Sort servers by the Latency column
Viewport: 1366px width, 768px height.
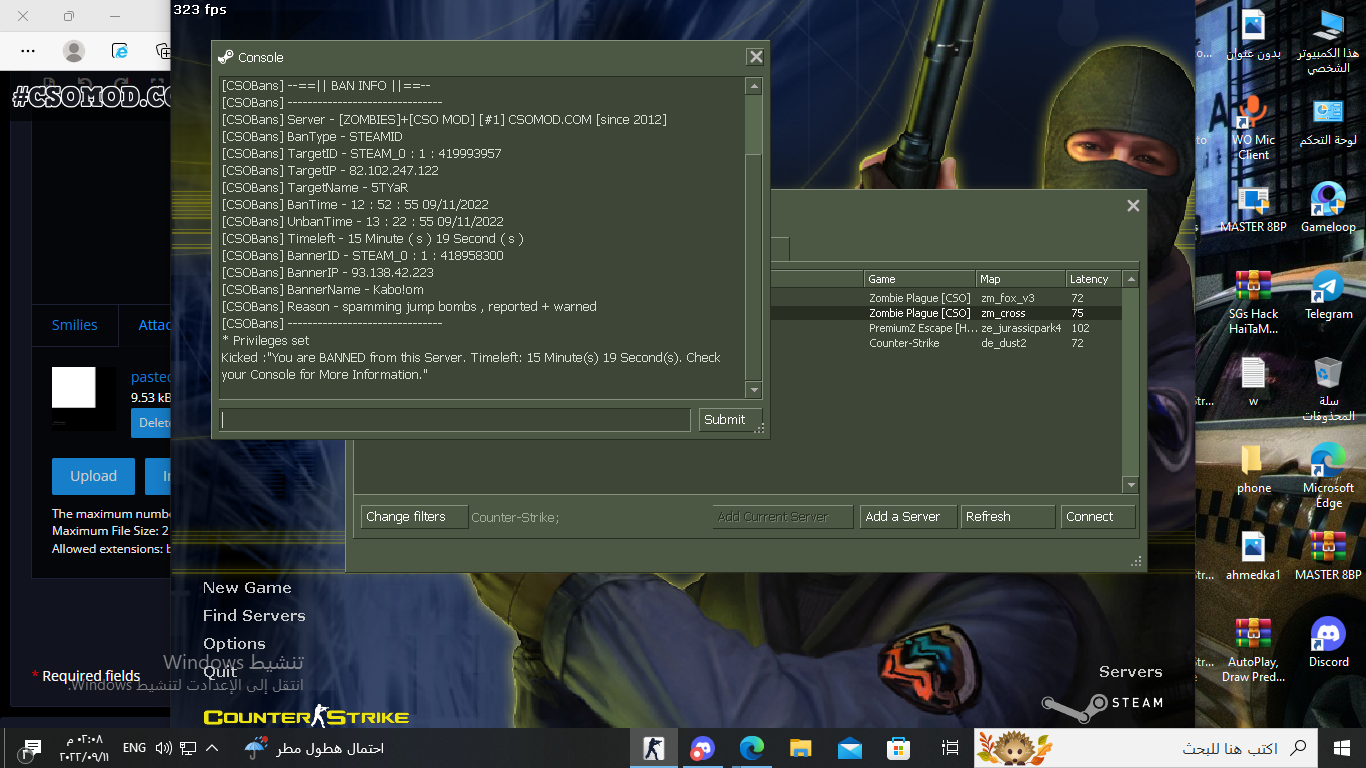coord(1094,279)
